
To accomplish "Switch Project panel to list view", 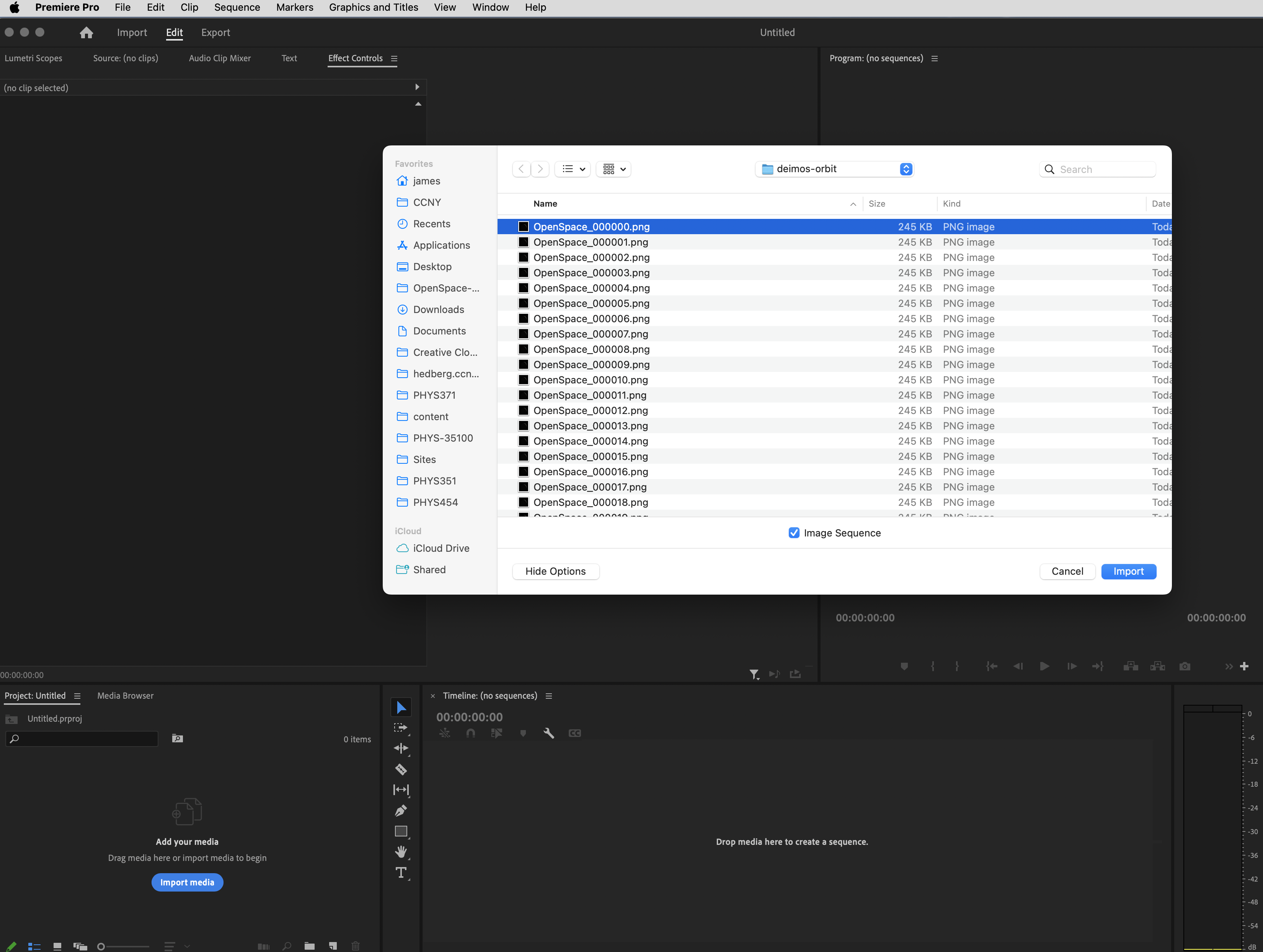I will tap(34, 946).
